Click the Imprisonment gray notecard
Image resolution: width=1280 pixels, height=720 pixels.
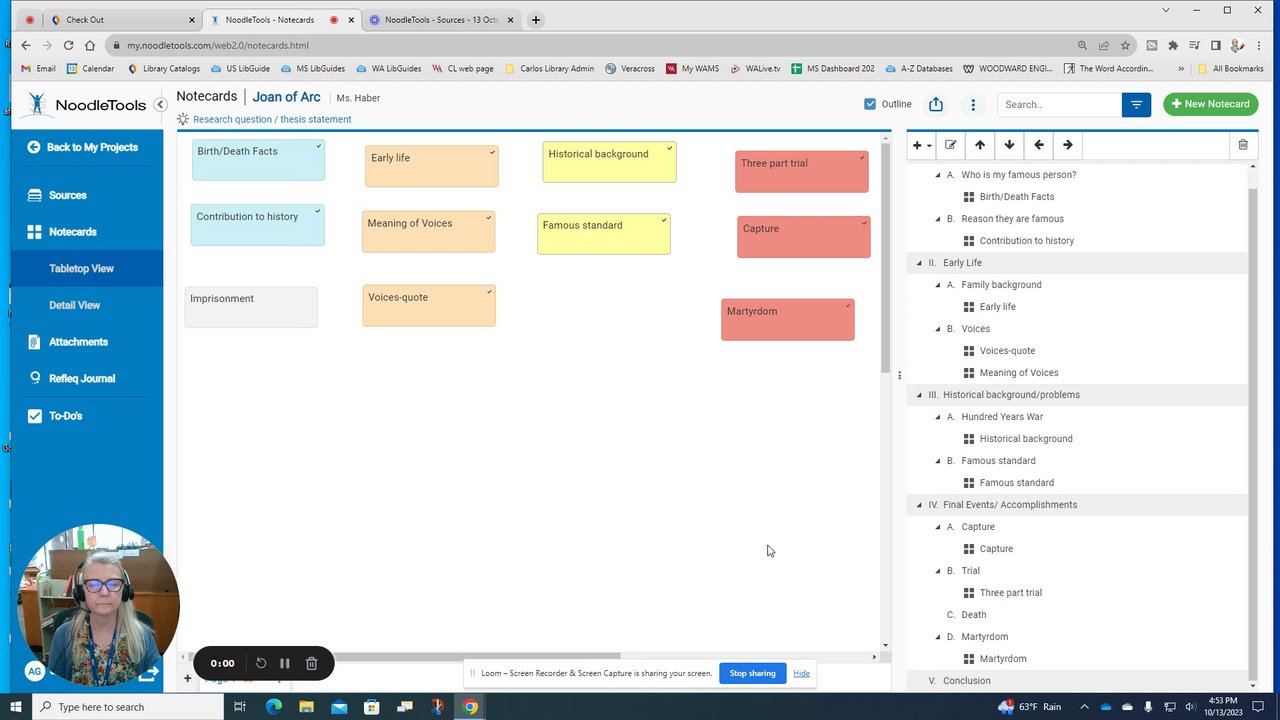pyautogui.click(x=251, y=307)
